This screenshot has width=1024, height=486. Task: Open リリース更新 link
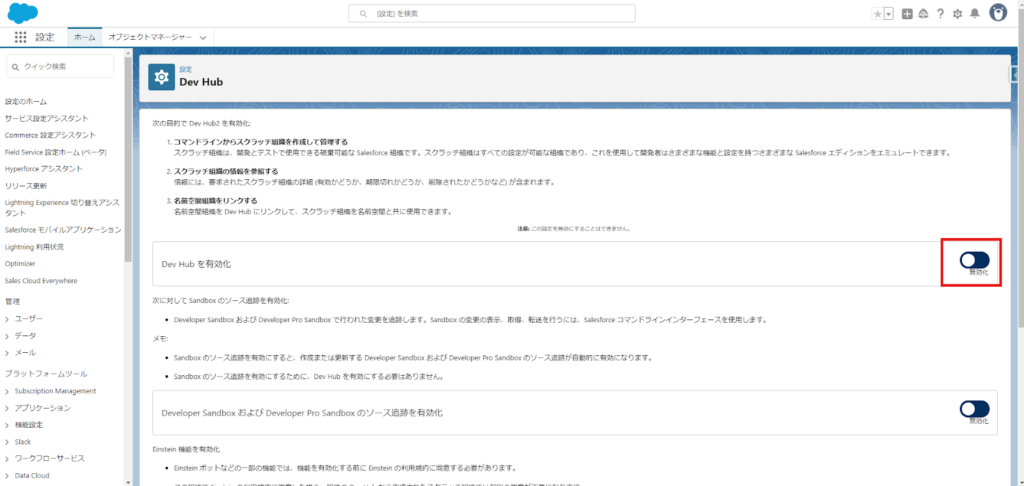25,186
